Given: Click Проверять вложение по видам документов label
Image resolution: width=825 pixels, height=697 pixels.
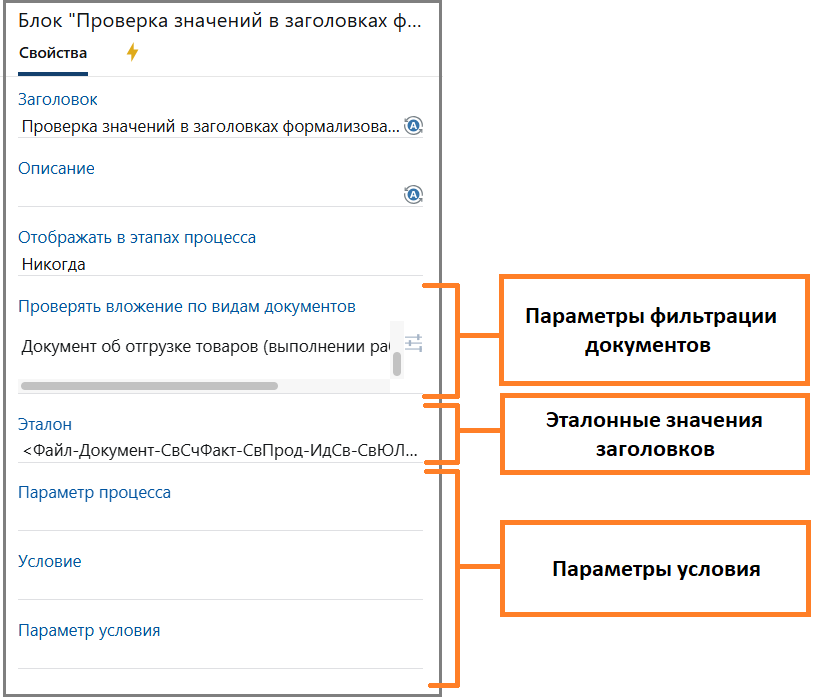Looking at the screenshot, I should click(187, 307).
